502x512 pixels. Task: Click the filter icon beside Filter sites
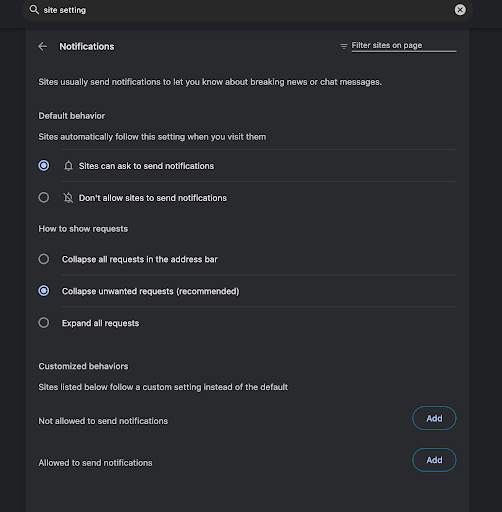click(344, 46)
